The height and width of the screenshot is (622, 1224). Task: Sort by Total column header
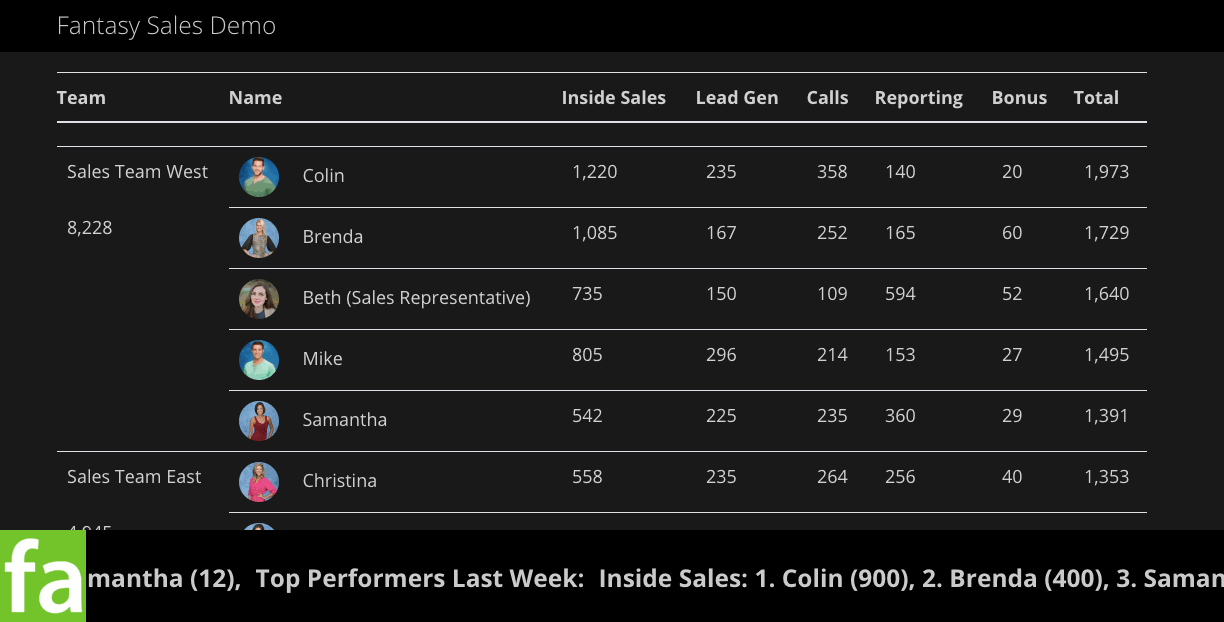coord(1096,98)
